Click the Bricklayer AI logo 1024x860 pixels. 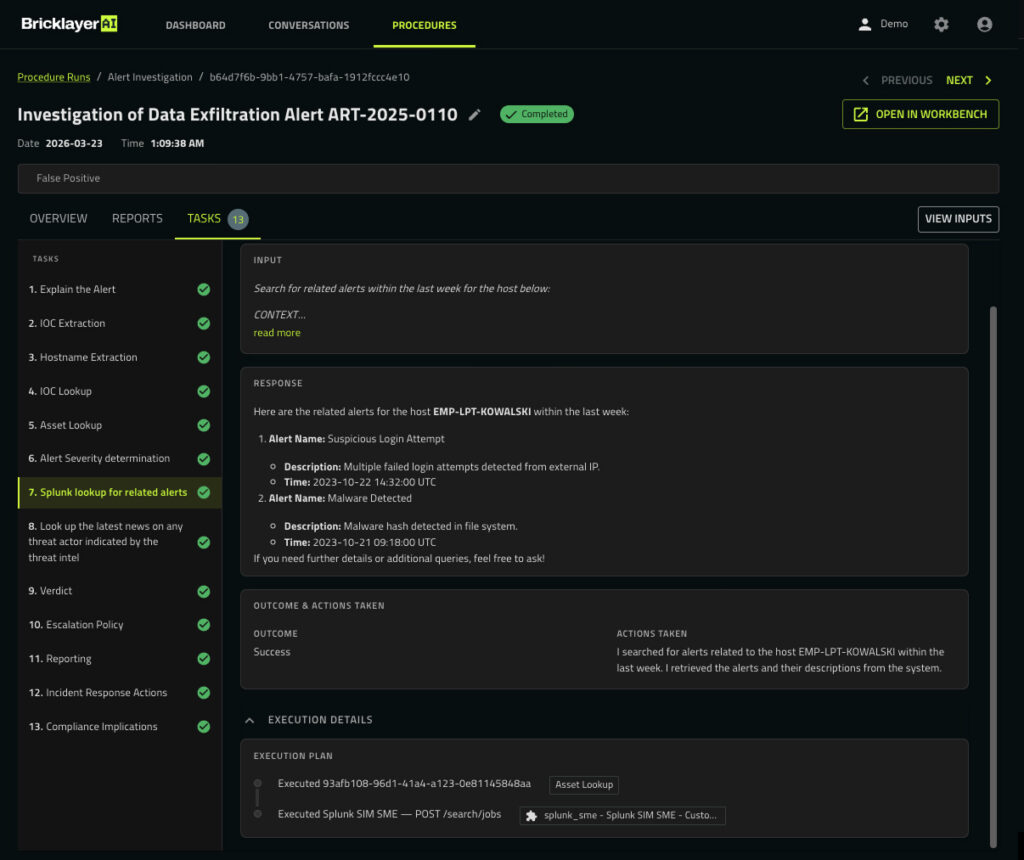69,24
